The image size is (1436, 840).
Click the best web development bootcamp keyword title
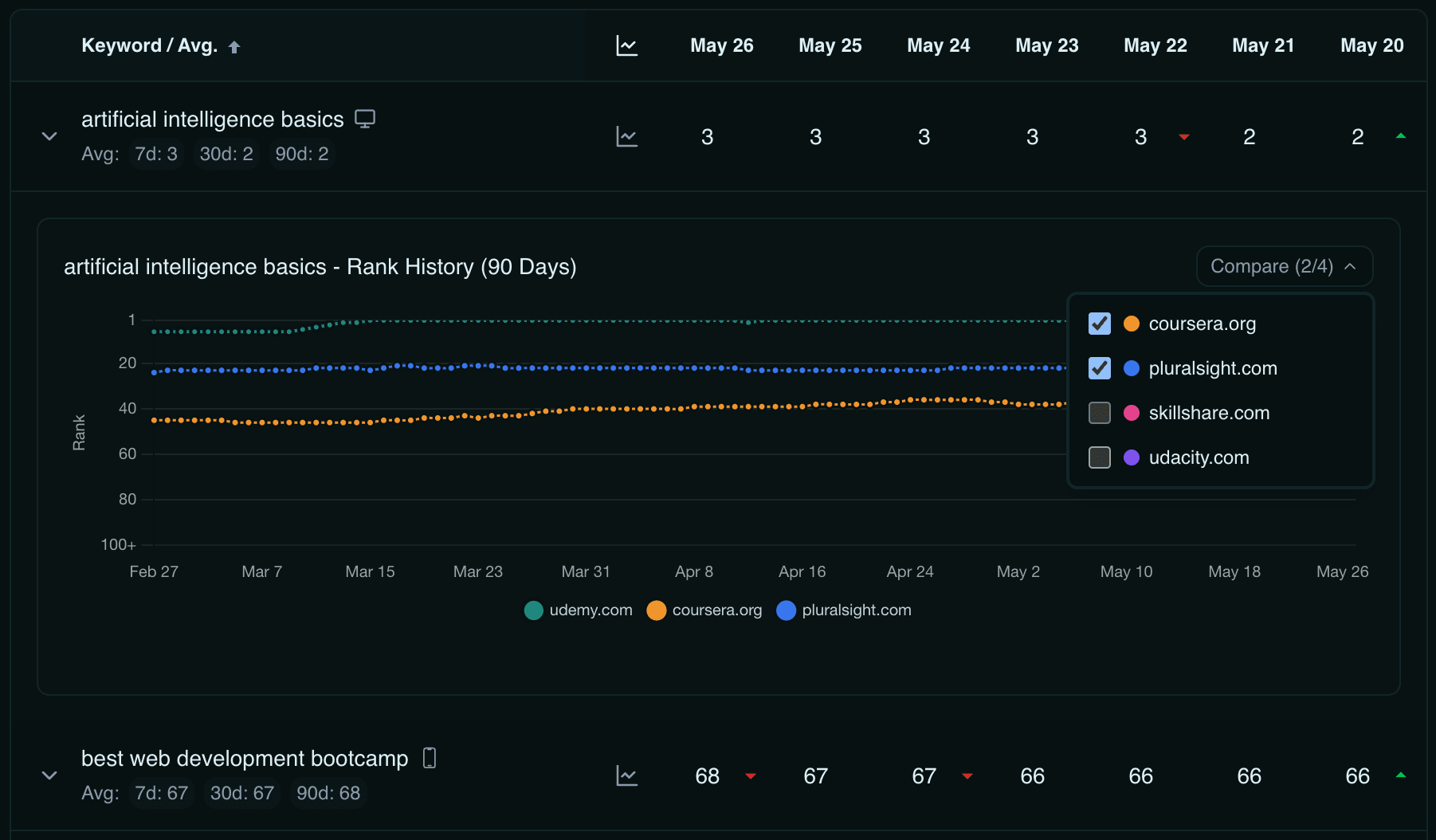tap(245, 759)
